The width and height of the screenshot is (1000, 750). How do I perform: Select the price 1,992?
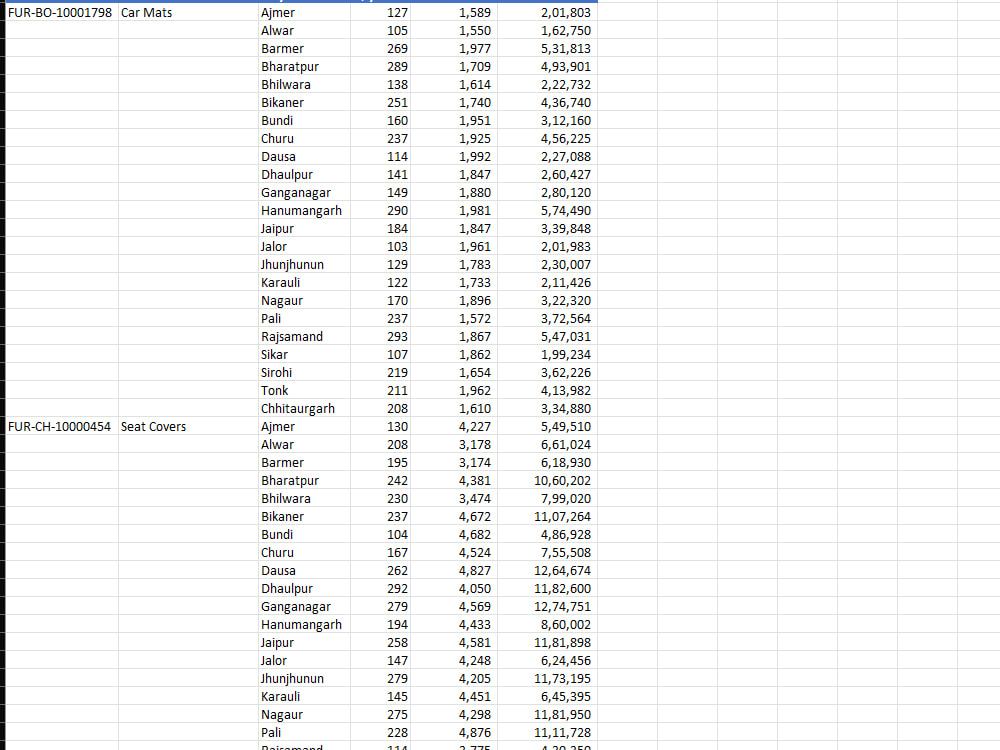click(x=455, y=157)
